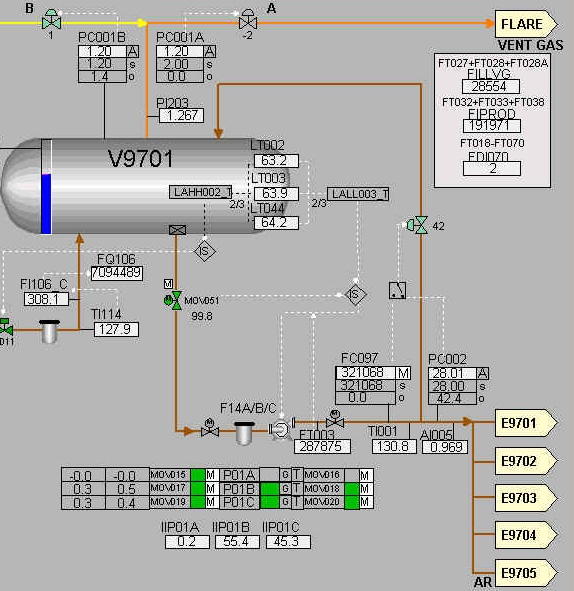Select the pump symbol beside FT003
574x591 pixels.
(x=281, y=429)
